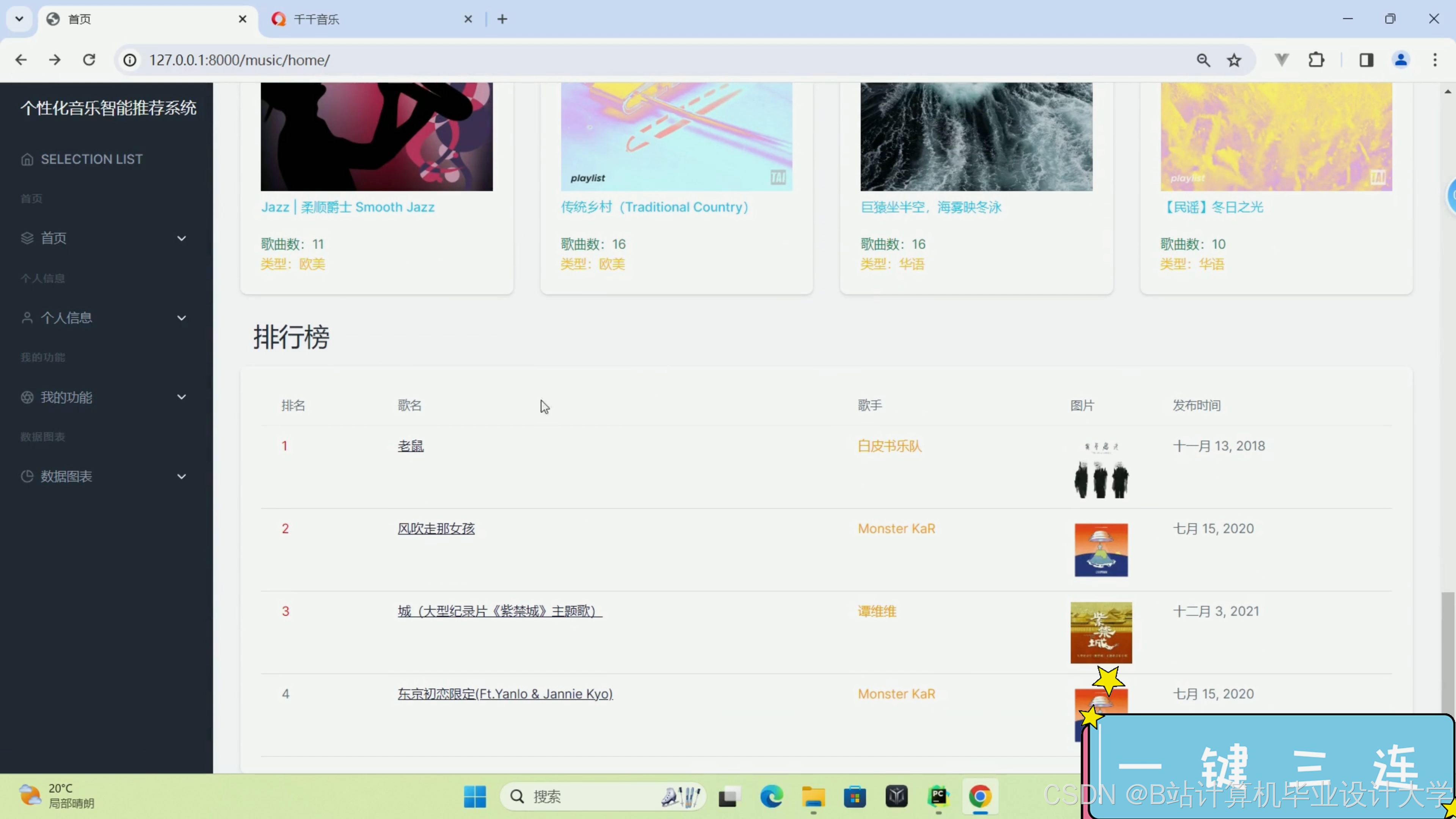Open the Jazz Smooth Jazz playlist link
1456x819 pixels.
click(x=347, y=207)
